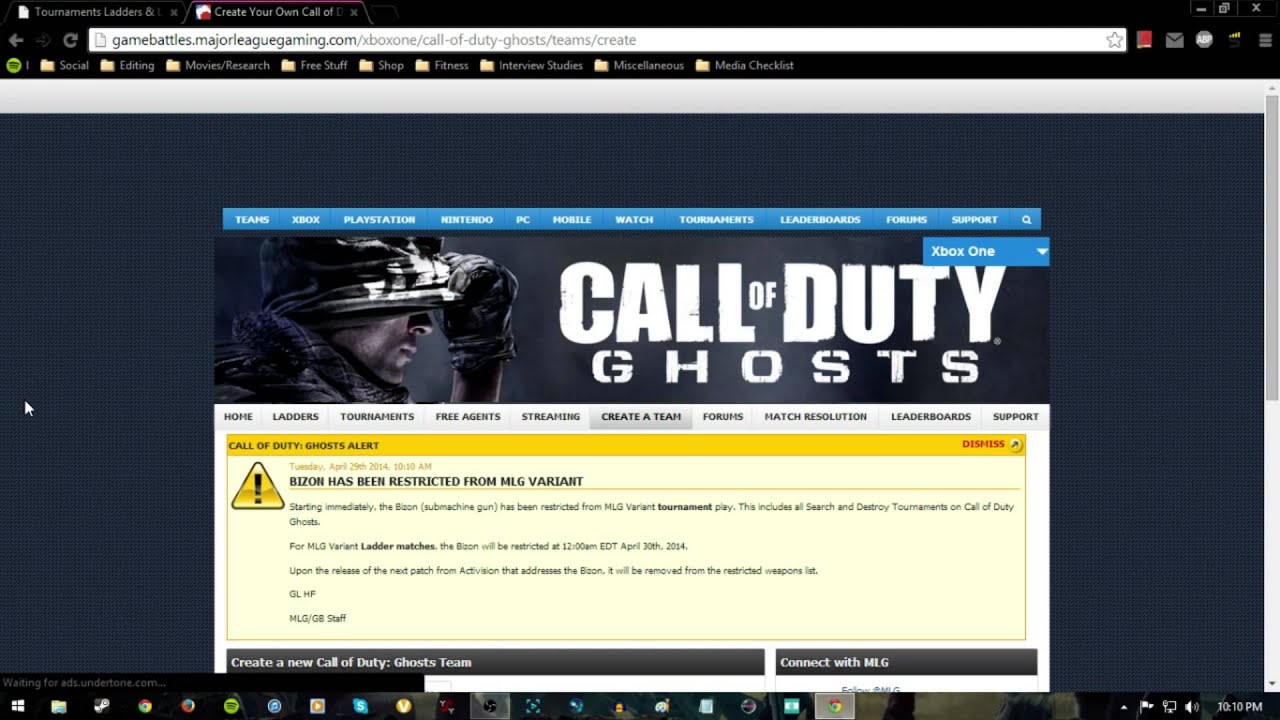
Task: Open the Interview Studies bookmarks folder
Action: [532, 65]
